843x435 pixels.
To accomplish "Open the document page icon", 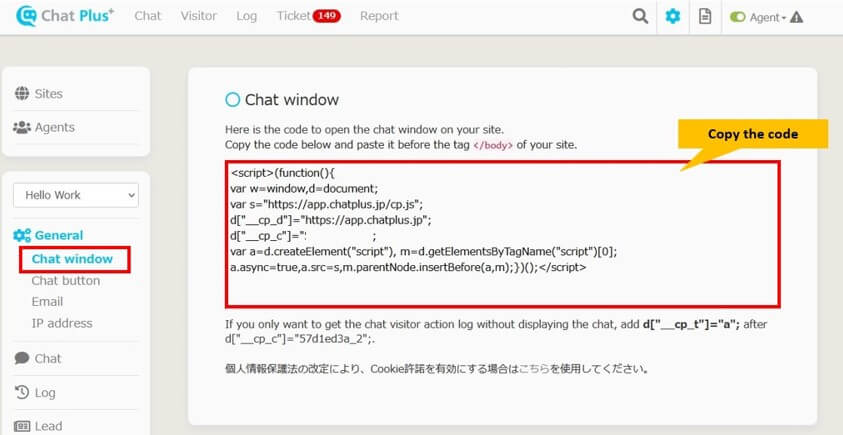I will [705, 17].
